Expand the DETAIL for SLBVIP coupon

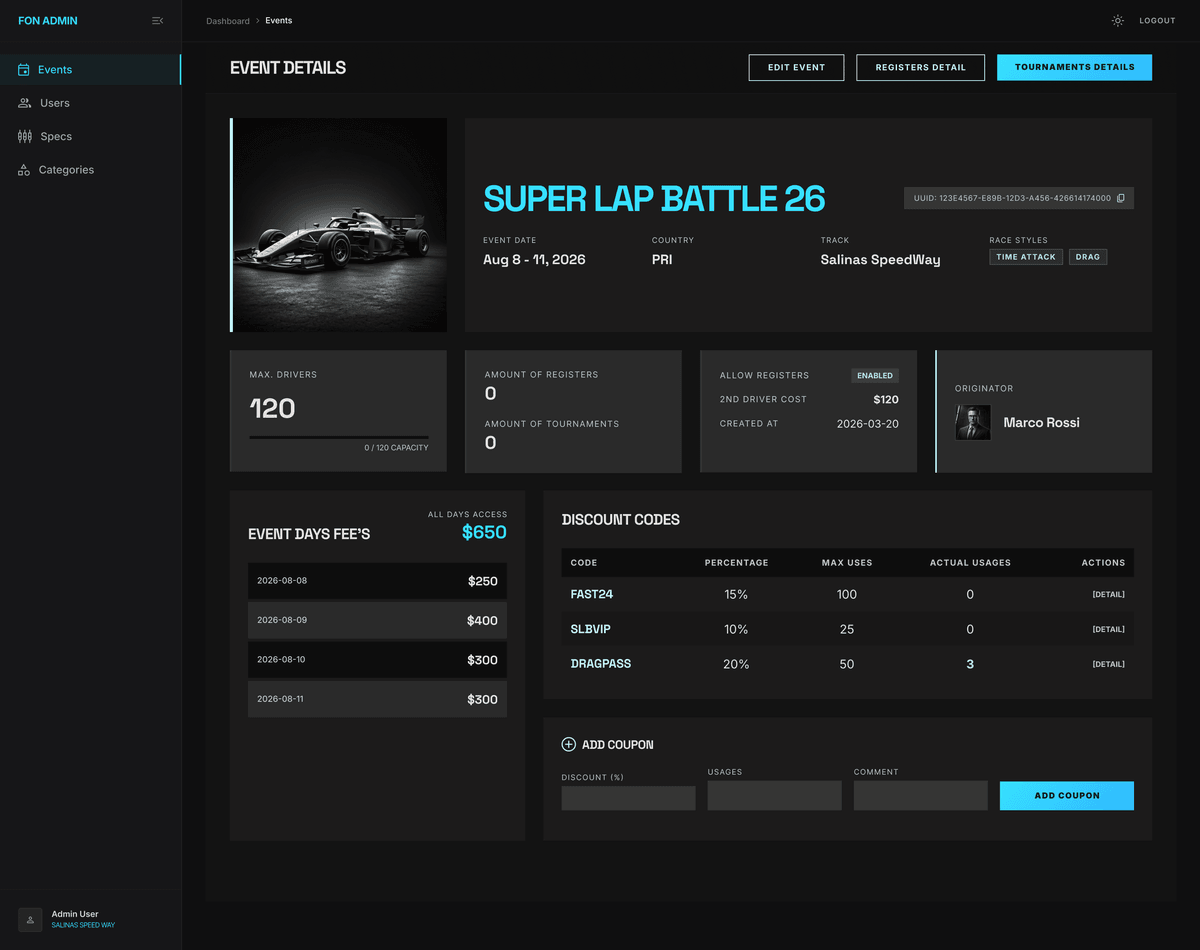[1108, 629]
